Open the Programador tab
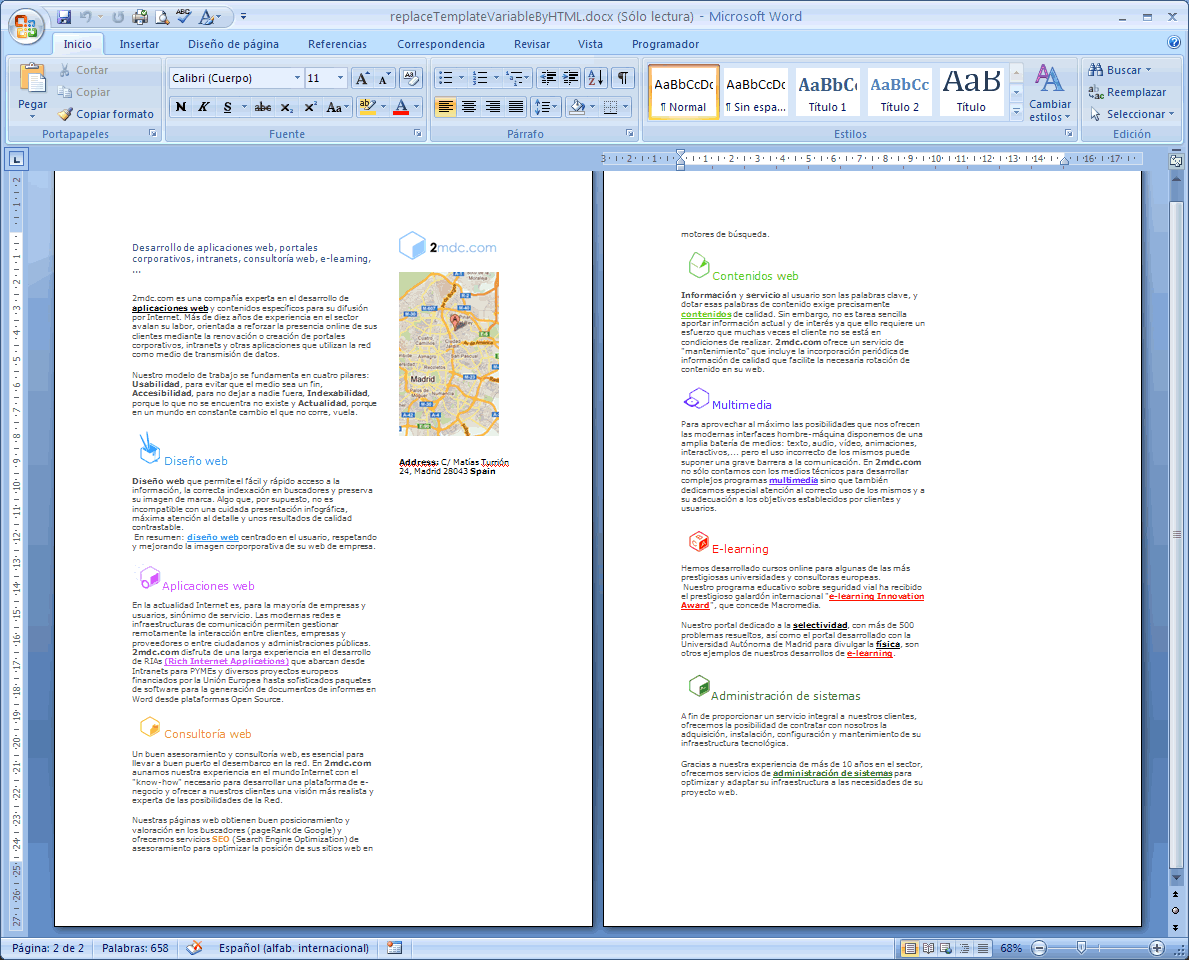 tap(665, 44)
